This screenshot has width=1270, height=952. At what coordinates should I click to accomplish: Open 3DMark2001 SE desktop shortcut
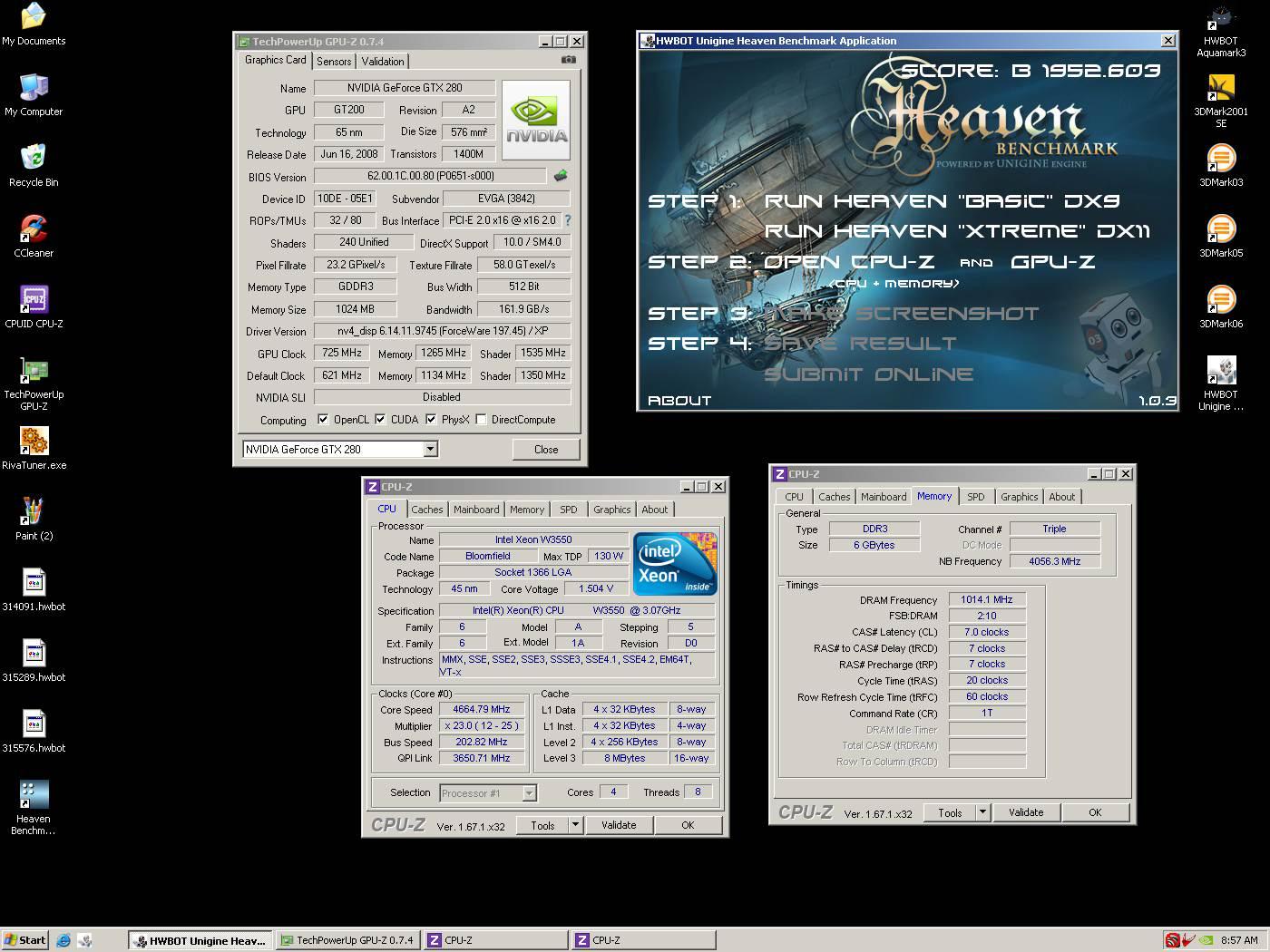tap(1221, 102)
